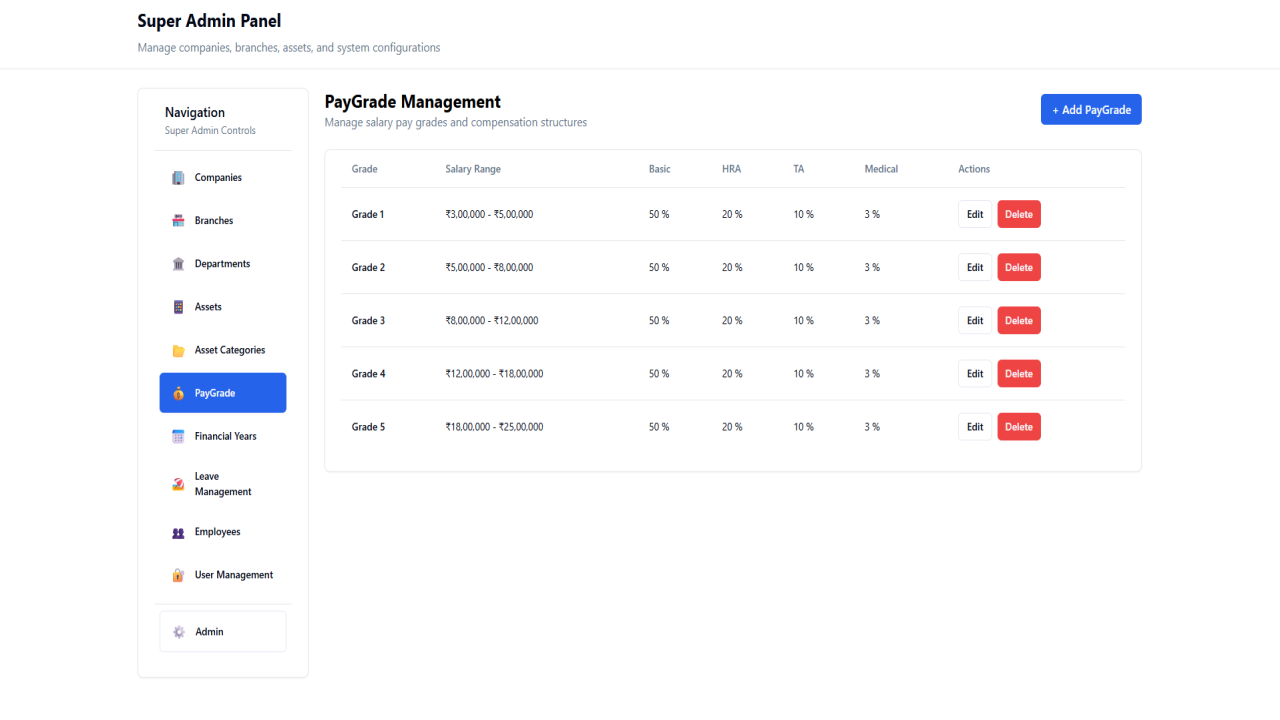Image resolution: width=1280 pixels, height=720 pixels.
Task: Select the Grade 2 row label
Action: (368, 267)
